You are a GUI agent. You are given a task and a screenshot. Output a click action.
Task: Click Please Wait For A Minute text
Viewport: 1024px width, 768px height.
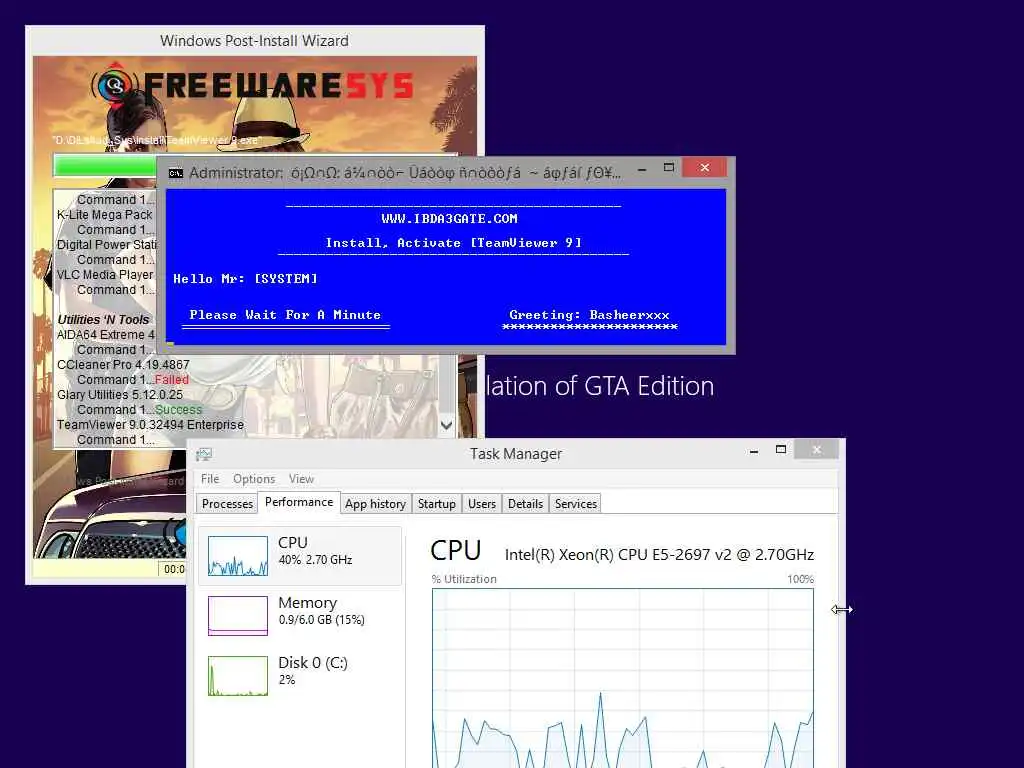[285, 315]
